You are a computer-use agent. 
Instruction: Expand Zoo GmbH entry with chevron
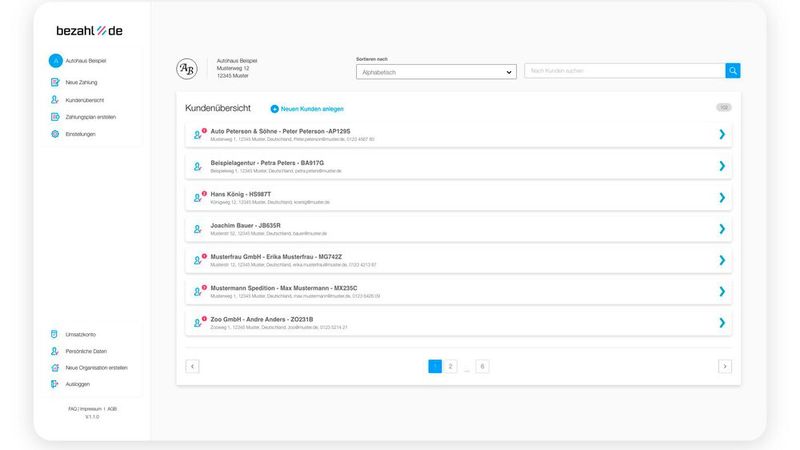(x=722, y=323)
